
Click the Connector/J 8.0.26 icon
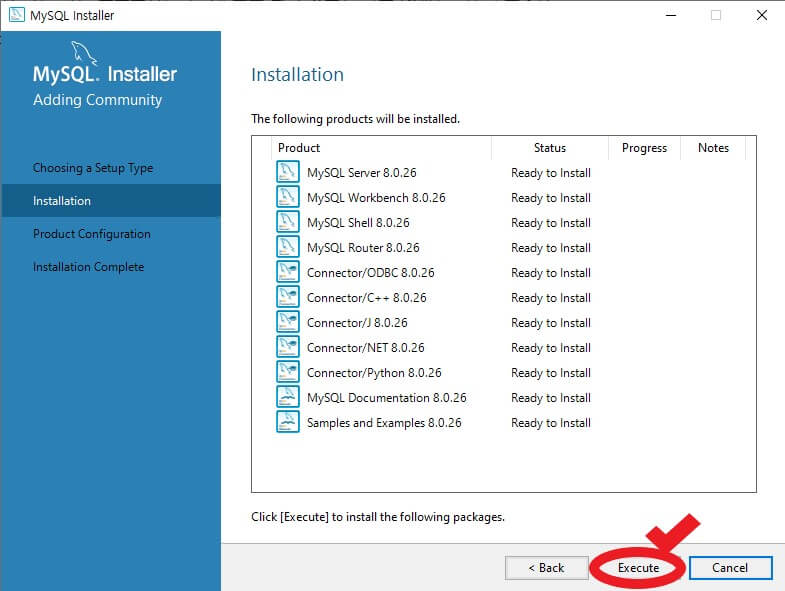tap(288, 322)
